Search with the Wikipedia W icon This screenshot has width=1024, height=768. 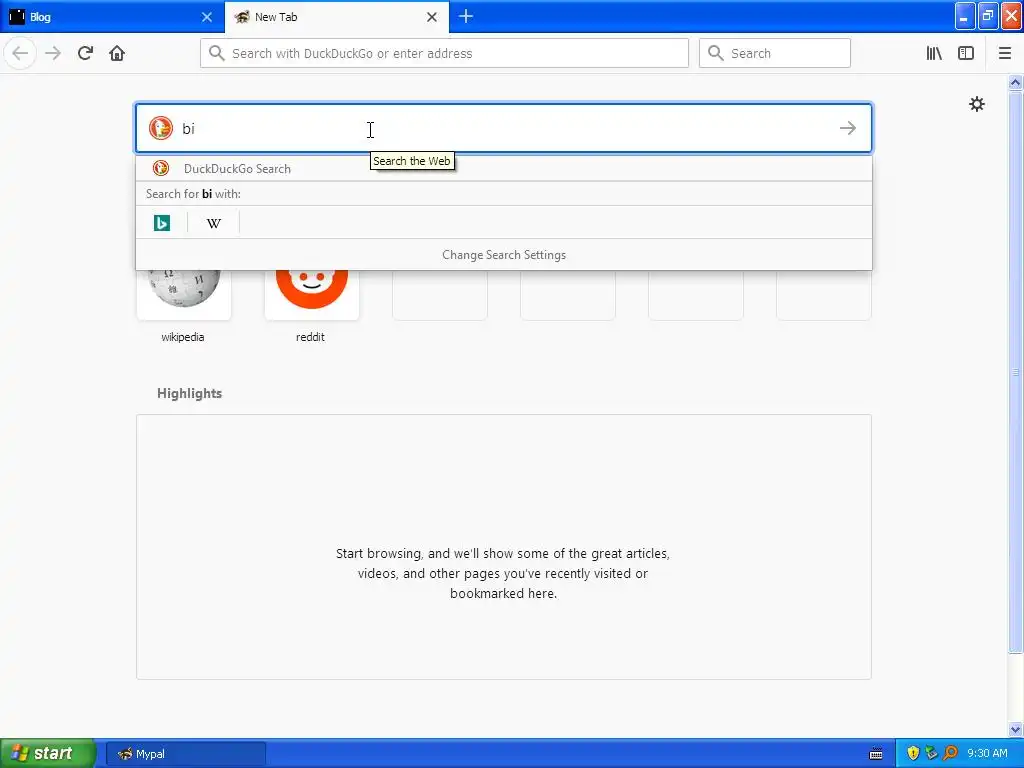pyautogui.click(x=214, y=223)
